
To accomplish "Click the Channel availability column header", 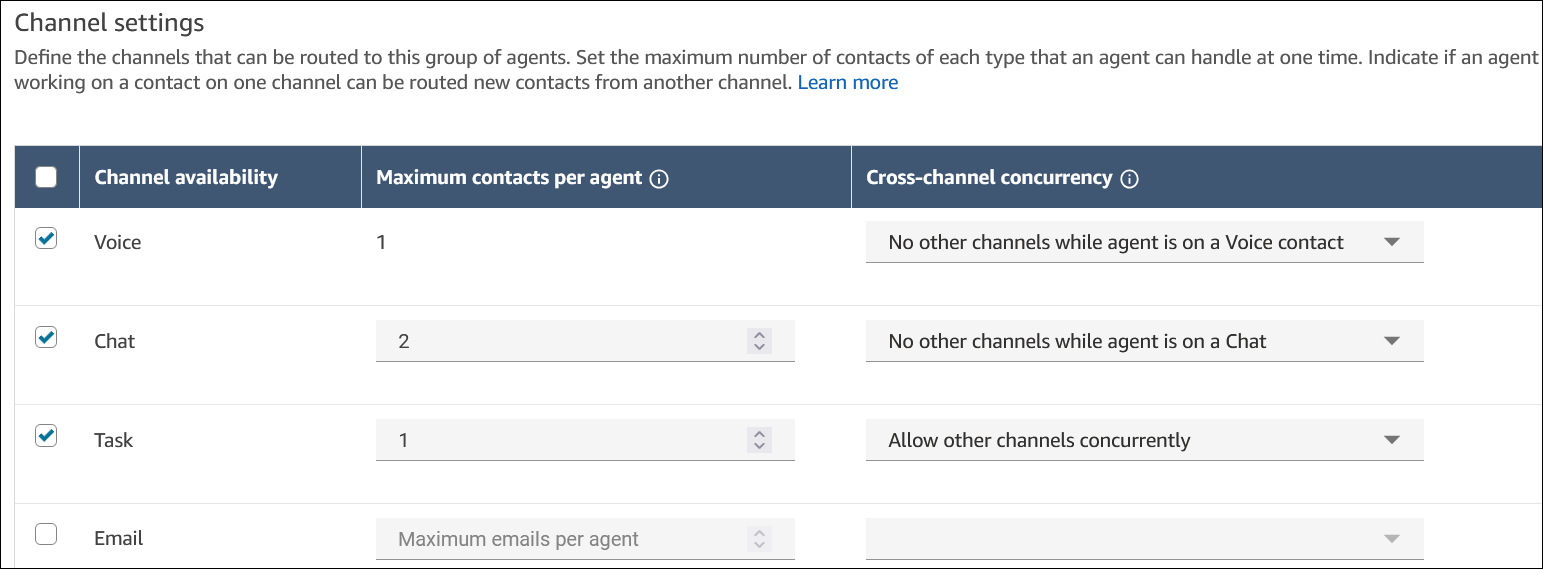I will [186, 178].
